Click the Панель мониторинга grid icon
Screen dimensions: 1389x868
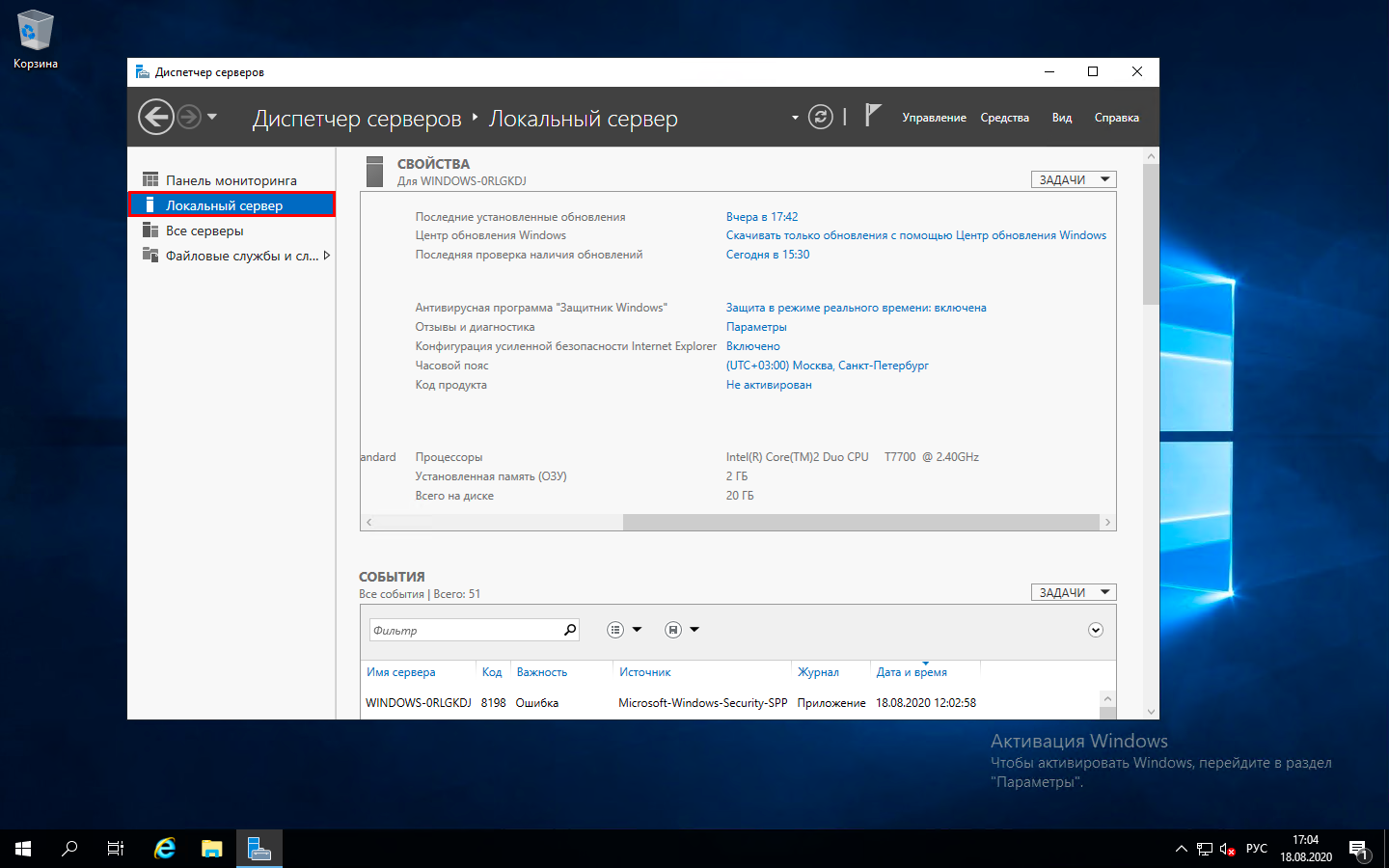click(150, 179)
